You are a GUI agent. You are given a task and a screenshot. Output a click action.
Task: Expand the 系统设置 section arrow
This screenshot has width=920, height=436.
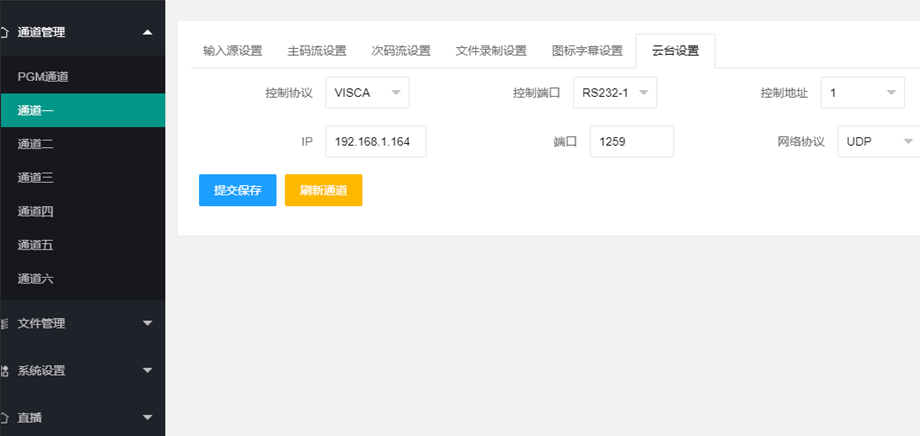point(148,370)
